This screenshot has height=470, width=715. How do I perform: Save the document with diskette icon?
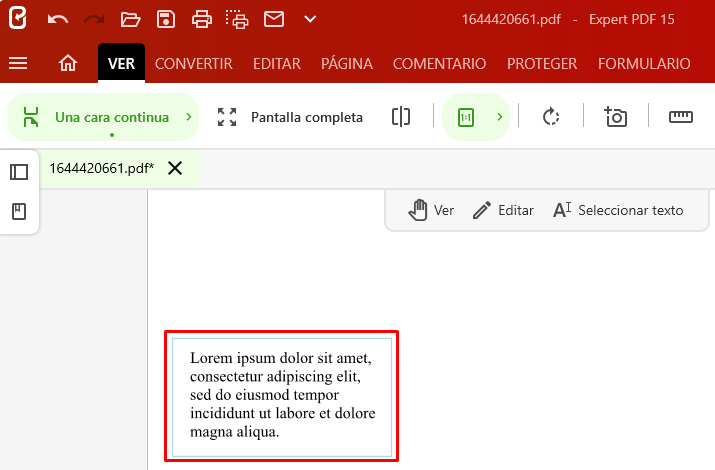click(x=166, y=20)
